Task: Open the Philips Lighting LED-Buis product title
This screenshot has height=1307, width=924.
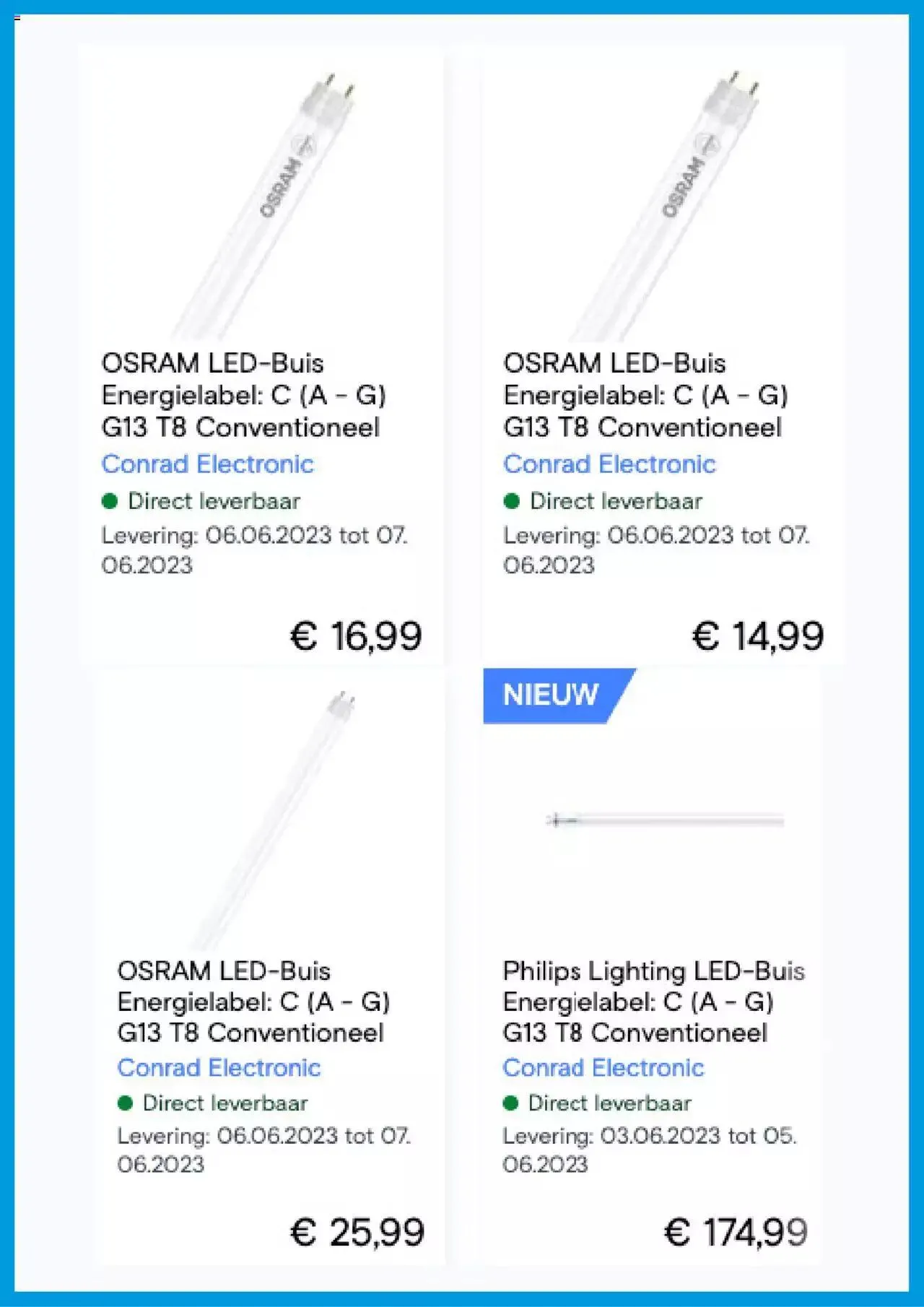Action: tap(653, 1002)
